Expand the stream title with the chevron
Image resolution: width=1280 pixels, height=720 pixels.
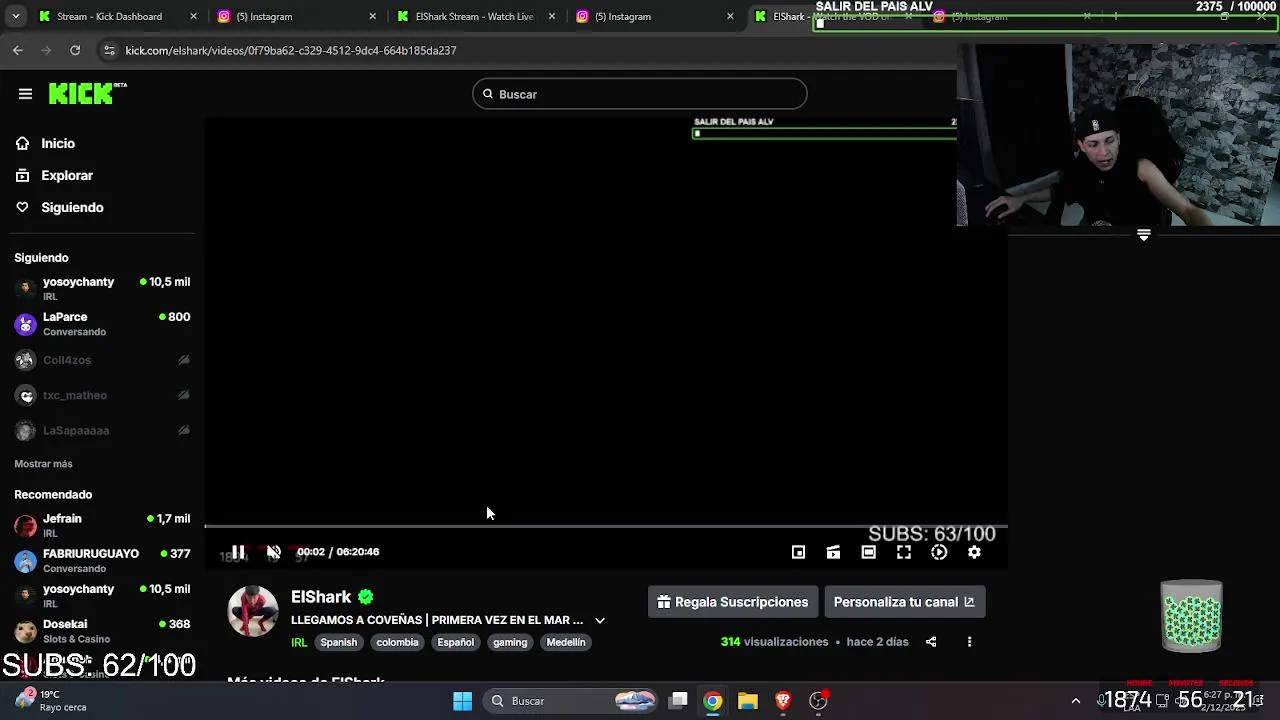[600, 620]
